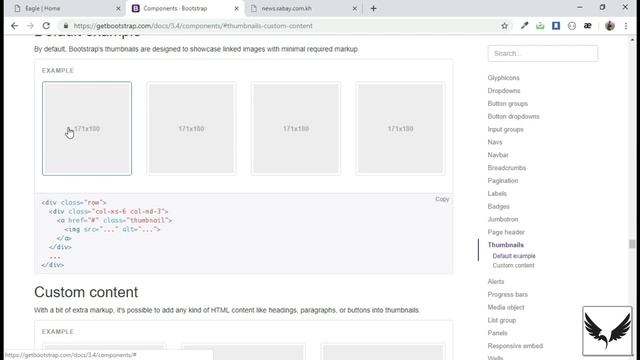
Task: Click the third 171x180 thumbnail
Action: [296, 129]
